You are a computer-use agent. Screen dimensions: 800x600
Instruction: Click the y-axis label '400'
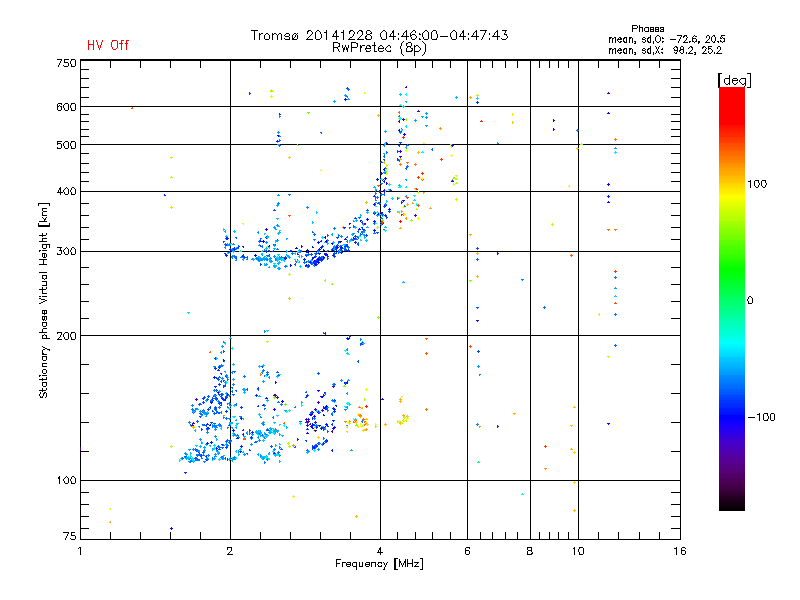pos(66,192)
